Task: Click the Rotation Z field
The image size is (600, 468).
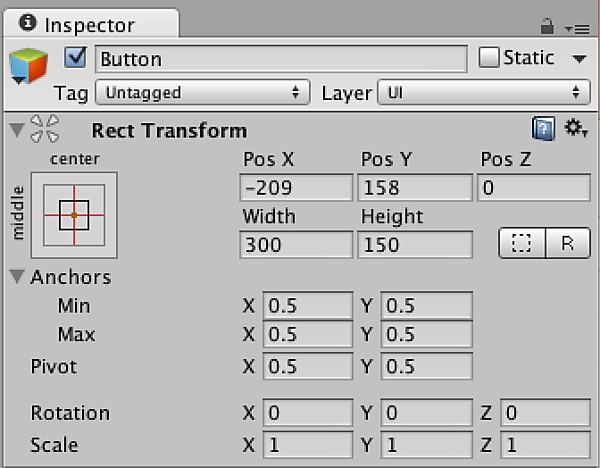Action: point(545,413)
